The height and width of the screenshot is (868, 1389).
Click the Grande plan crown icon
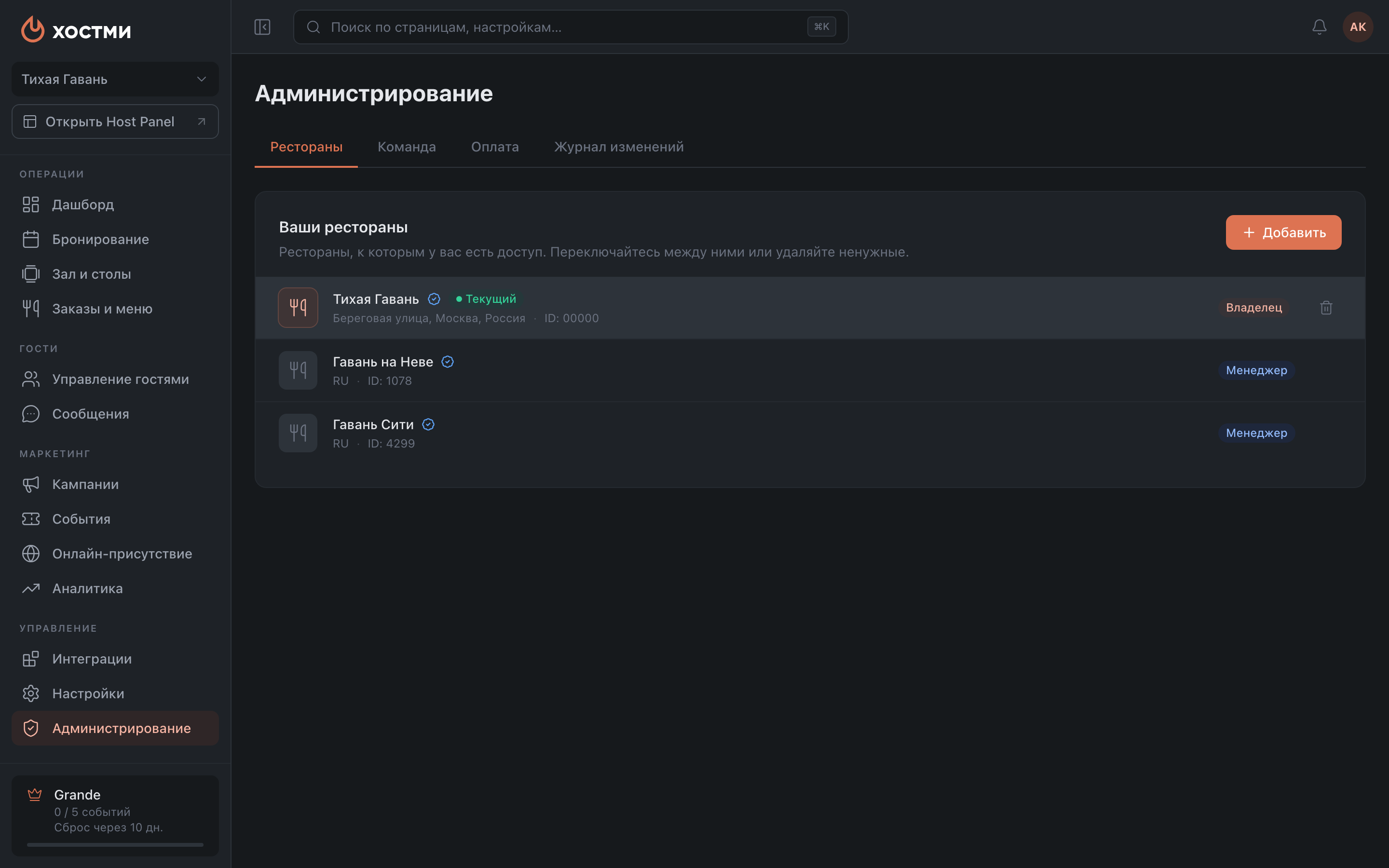point(34,795)
